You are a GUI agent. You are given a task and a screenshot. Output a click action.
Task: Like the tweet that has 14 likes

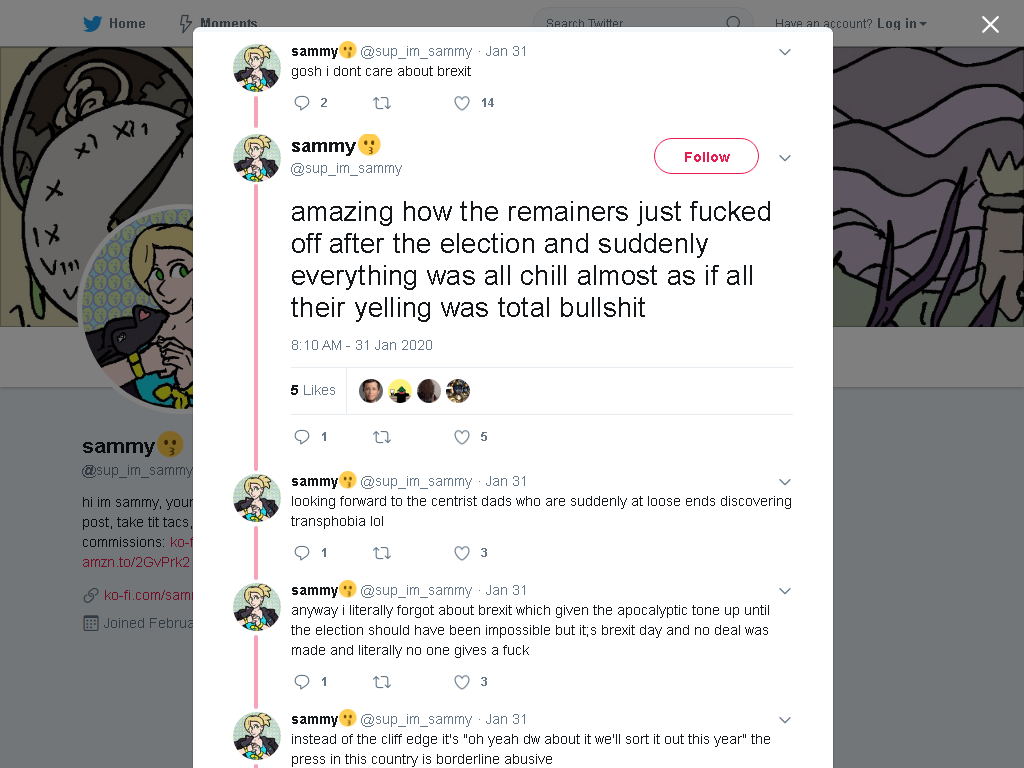462,103
